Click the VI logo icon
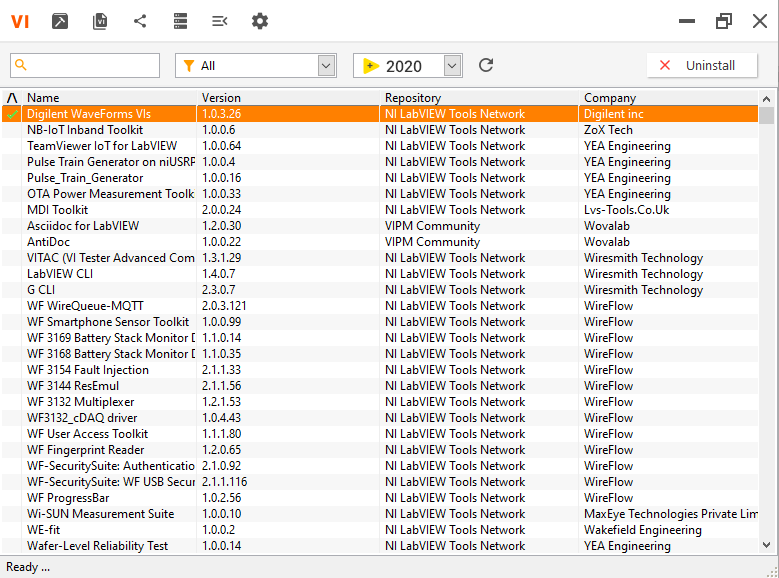The width and height of the screenshot is (779, 578). coord(20,21)
